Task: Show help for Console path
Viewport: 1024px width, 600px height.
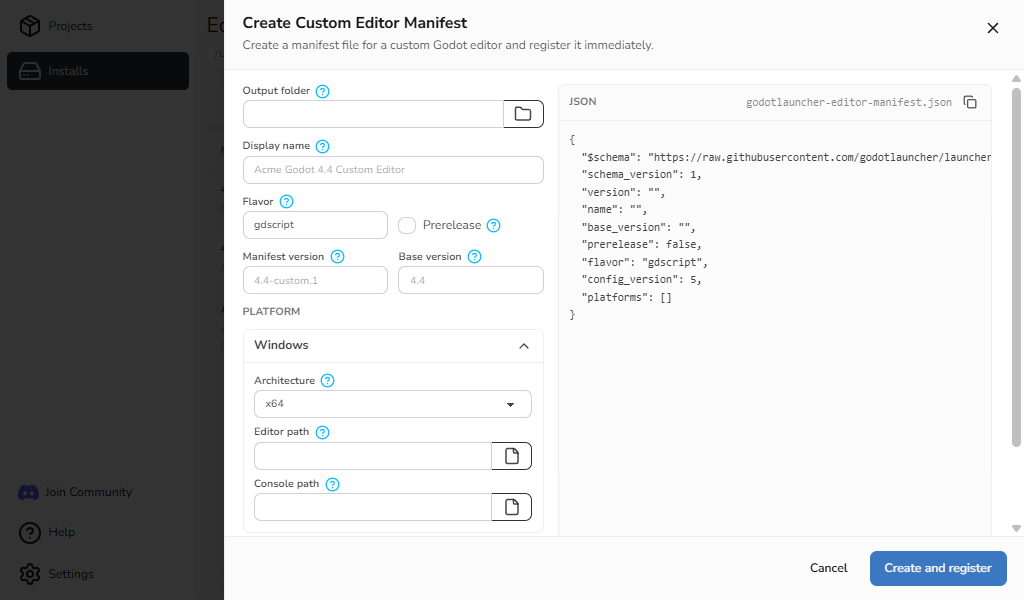Action: [x=332, y=484]
